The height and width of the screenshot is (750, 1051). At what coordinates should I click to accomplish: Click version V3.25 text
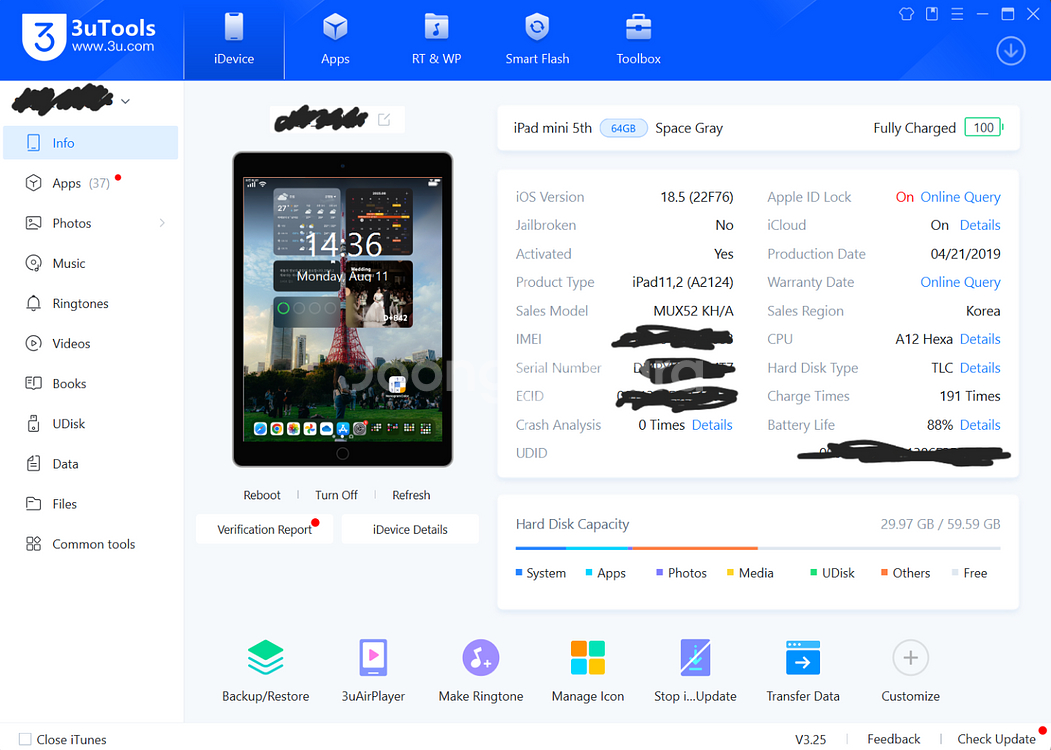pyautogui.click(x=810, y=740)
